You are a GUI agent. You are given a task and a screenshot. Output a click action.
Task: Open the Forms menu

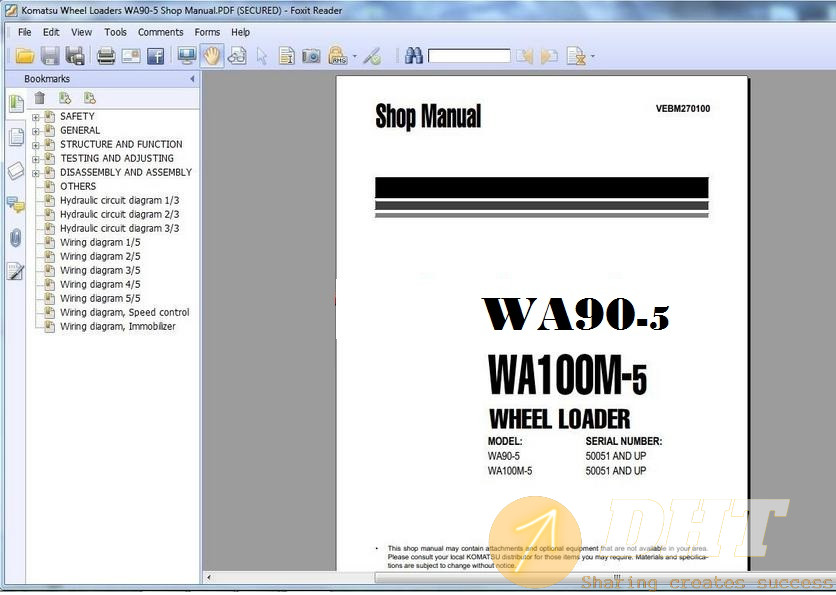point(207,32)
